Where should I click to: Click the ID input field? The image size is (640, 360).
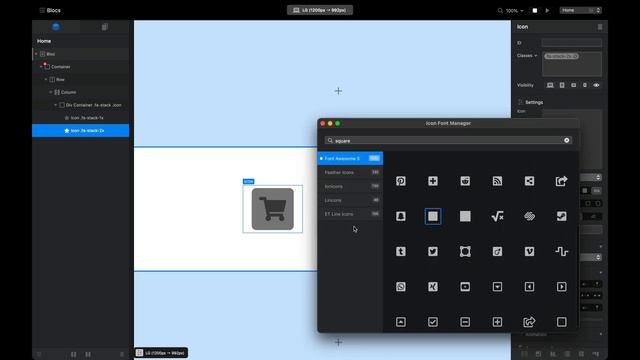(571, 43)
